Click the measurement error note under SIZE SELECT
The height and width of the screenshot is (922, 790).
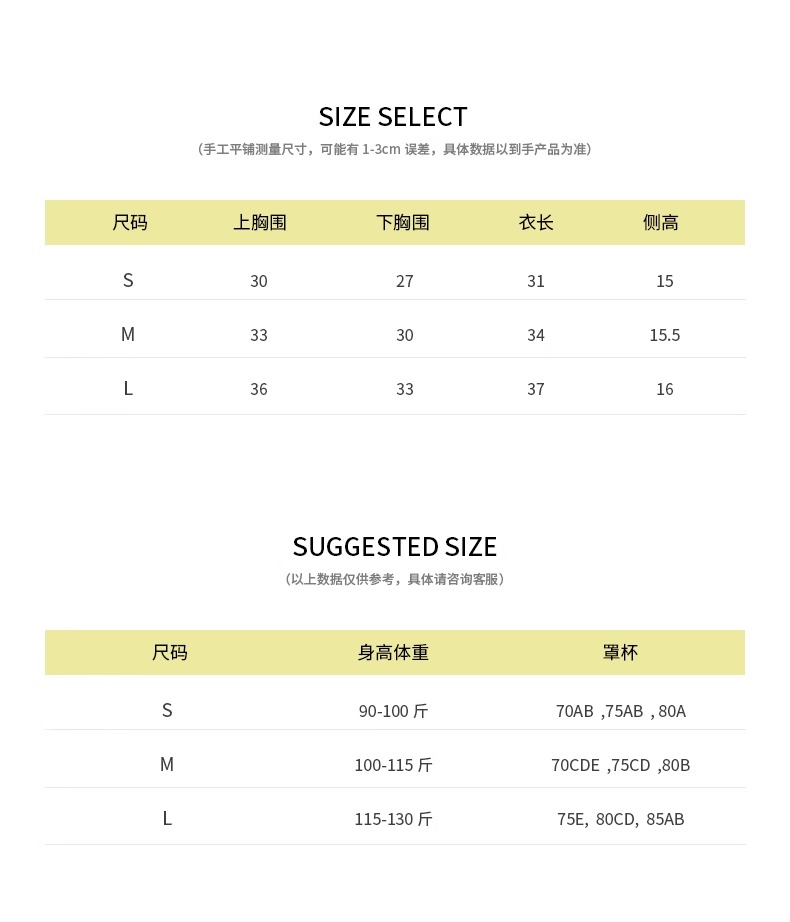[x=394, y=150]
